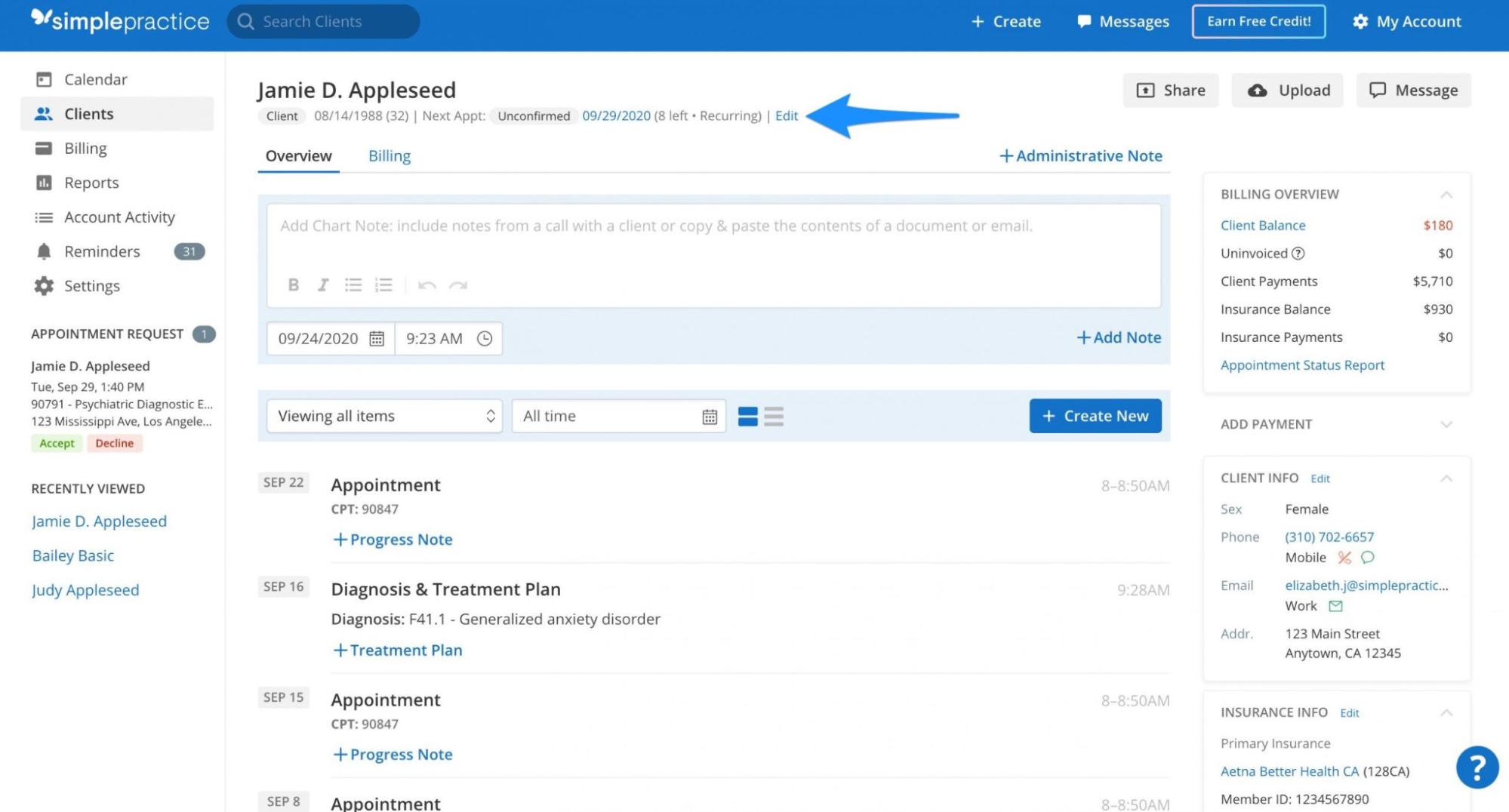This screenshot has width=1509, height=812.
Task: Click the Search Clients field
Action: click(x=322, y=21)
